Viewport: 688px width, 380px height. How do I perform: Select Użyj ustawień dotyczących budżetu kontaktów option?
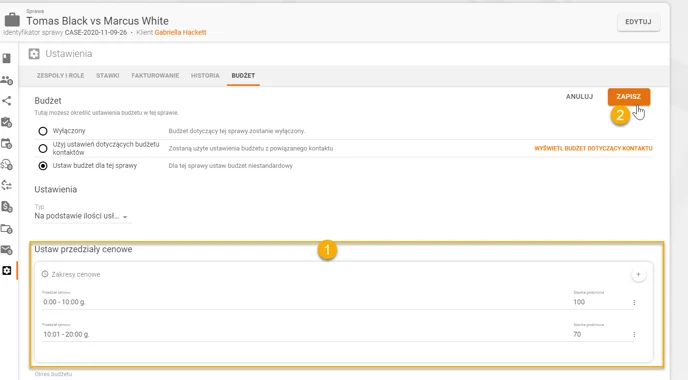point(43,148)
